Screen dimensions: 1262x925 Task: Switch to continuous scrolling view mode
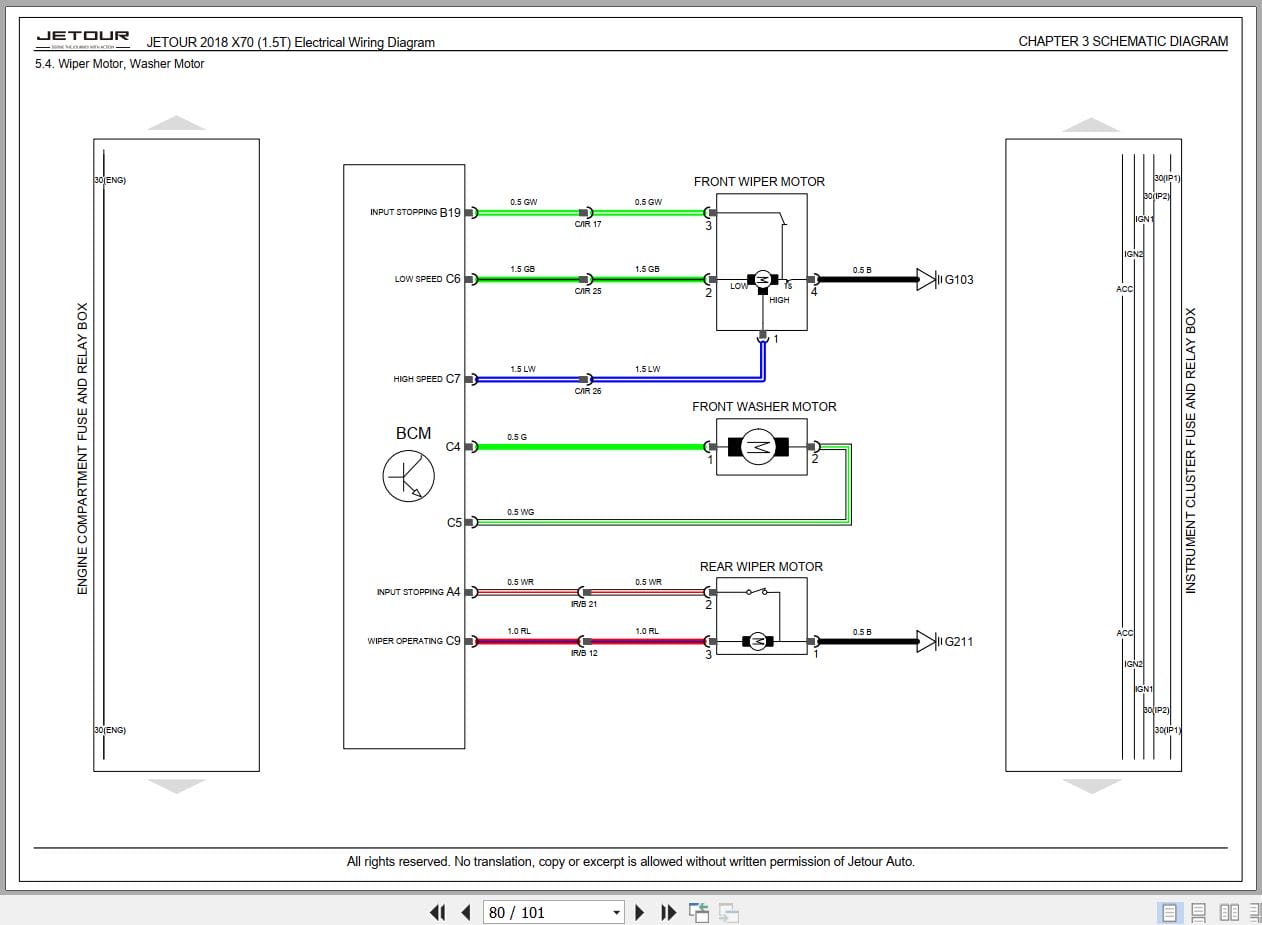pos(1199,912)
